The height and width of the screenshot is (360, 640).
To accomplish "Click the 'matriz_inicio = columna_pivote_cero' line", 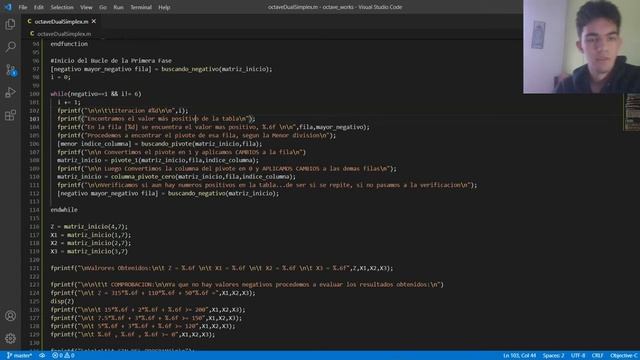I will pyautogui.click(x=176, y=177).
